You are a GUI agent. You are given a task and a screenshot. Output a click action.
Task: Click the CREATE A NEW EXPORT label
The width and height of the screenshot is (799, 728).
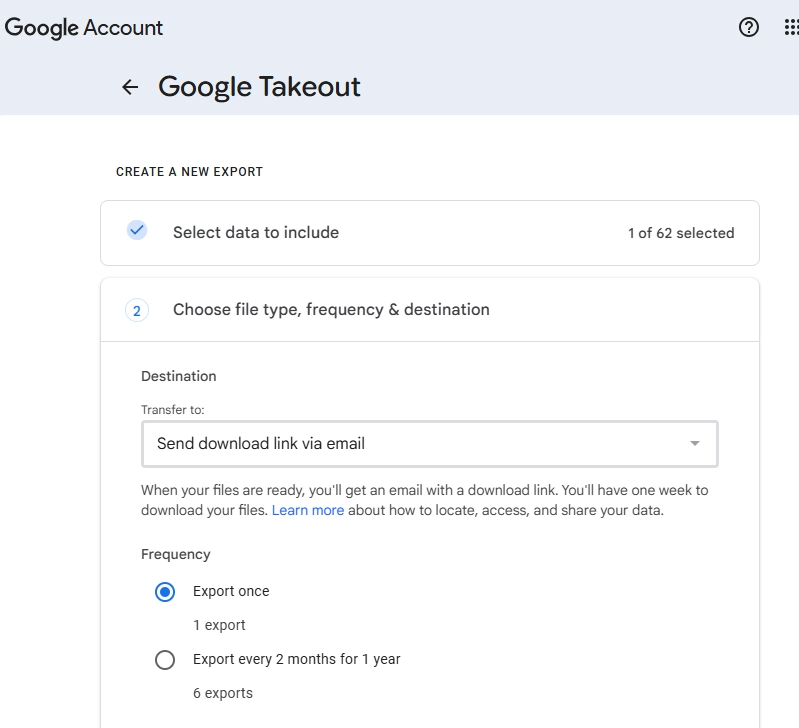pos(189,172)
